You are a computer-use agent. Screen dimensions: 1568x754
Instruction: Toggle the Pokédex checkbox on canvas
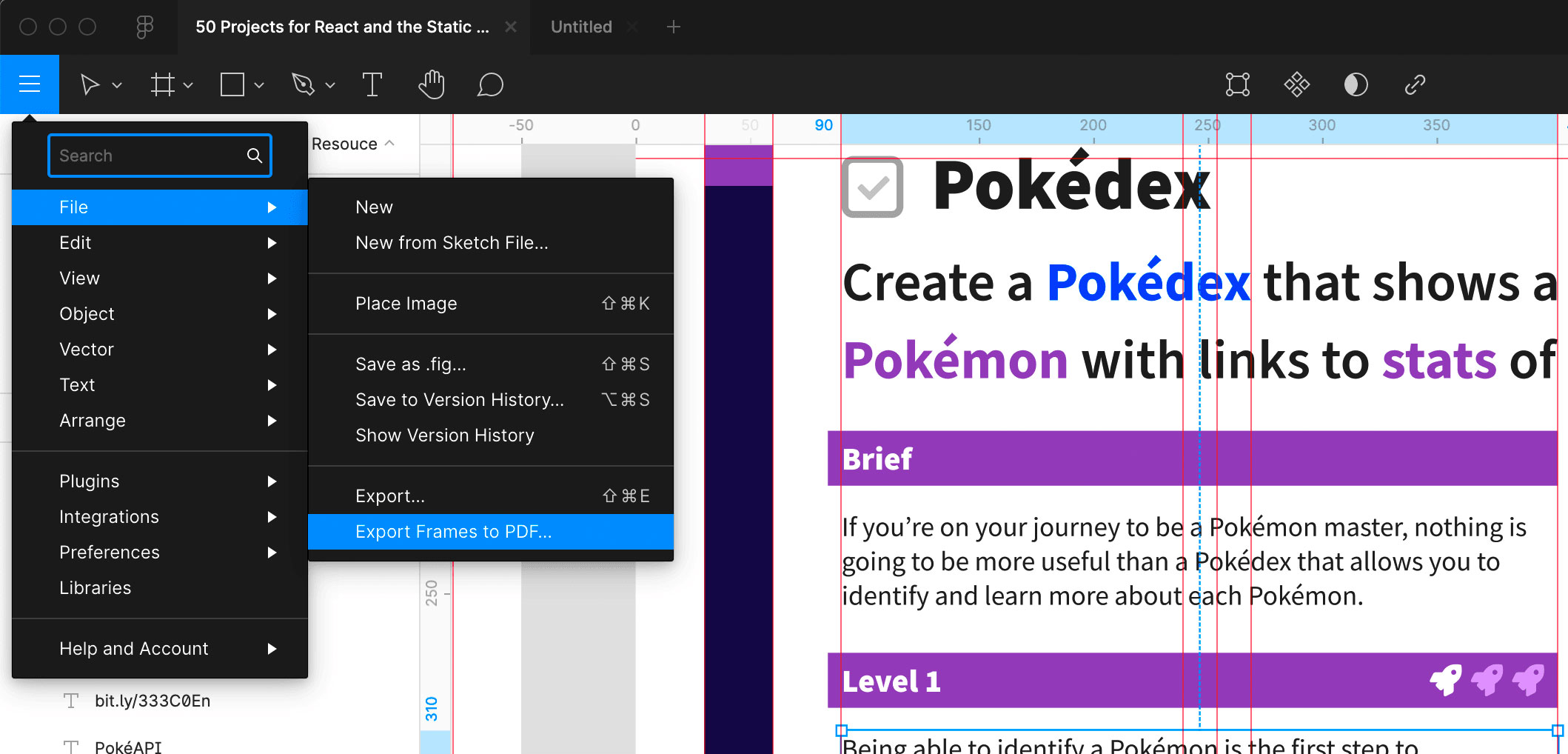tap(872, 187)
